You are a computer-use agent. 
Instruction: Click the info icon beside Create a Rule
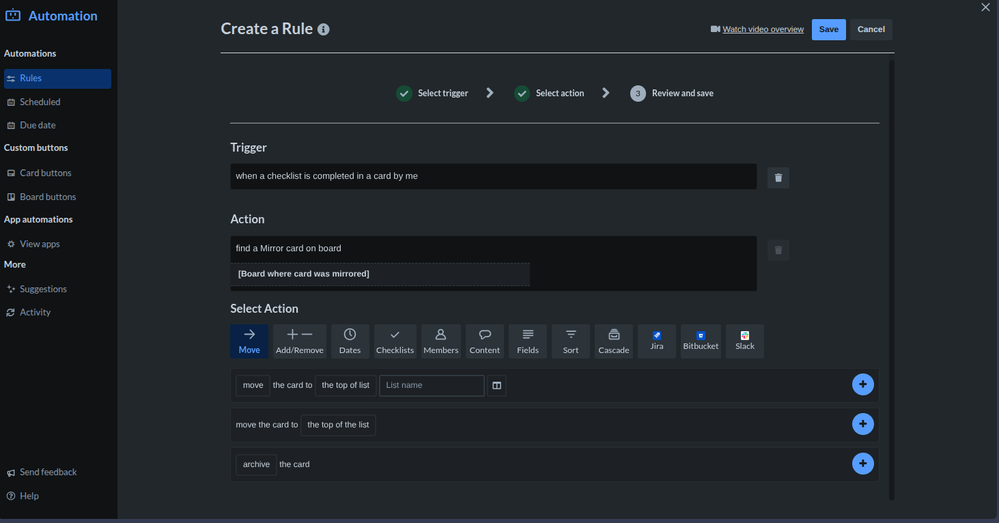pyautogui.click(x=324, y=29)
